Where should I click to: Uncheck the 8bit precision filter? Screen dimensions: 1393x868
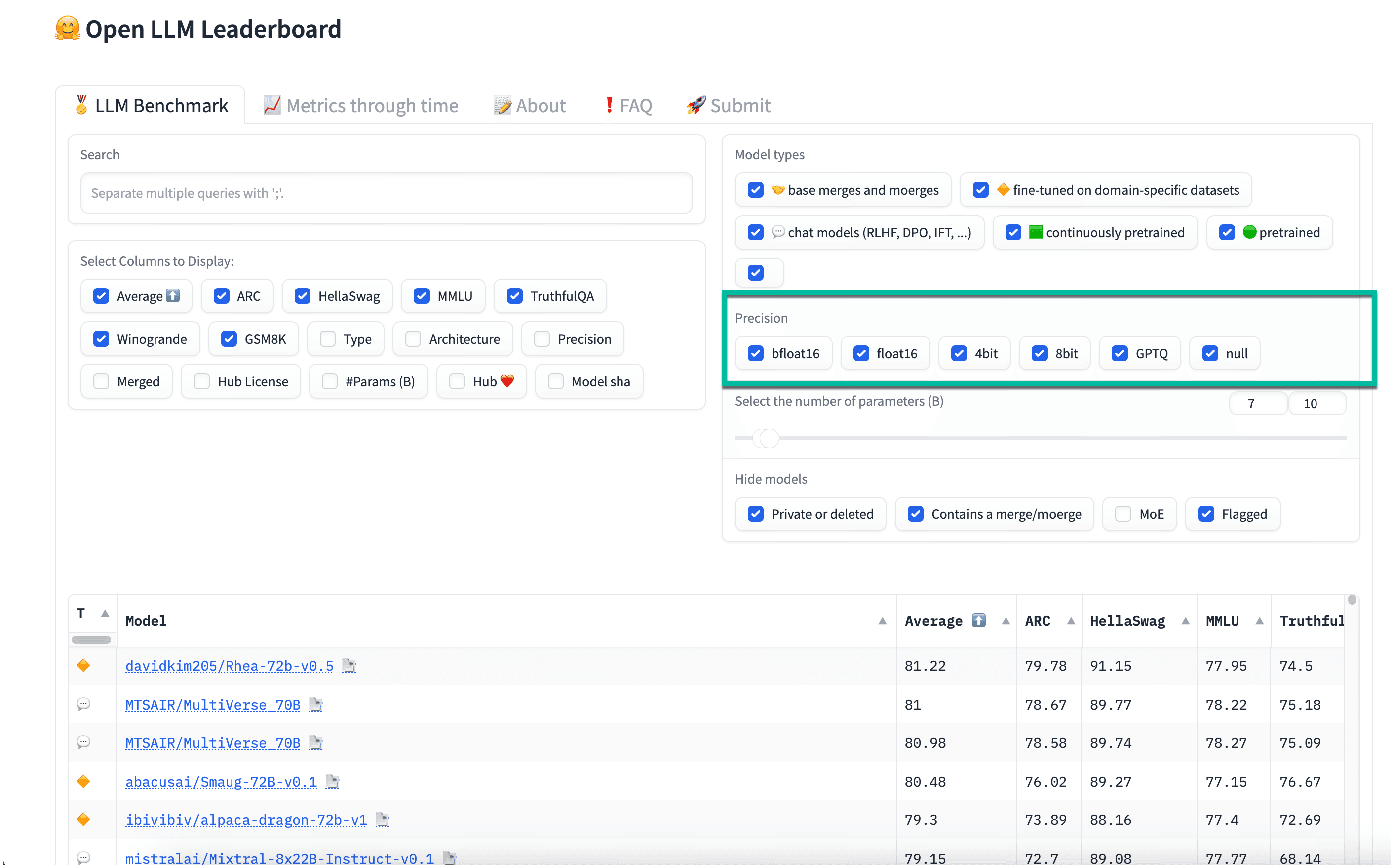[1040, 353]
